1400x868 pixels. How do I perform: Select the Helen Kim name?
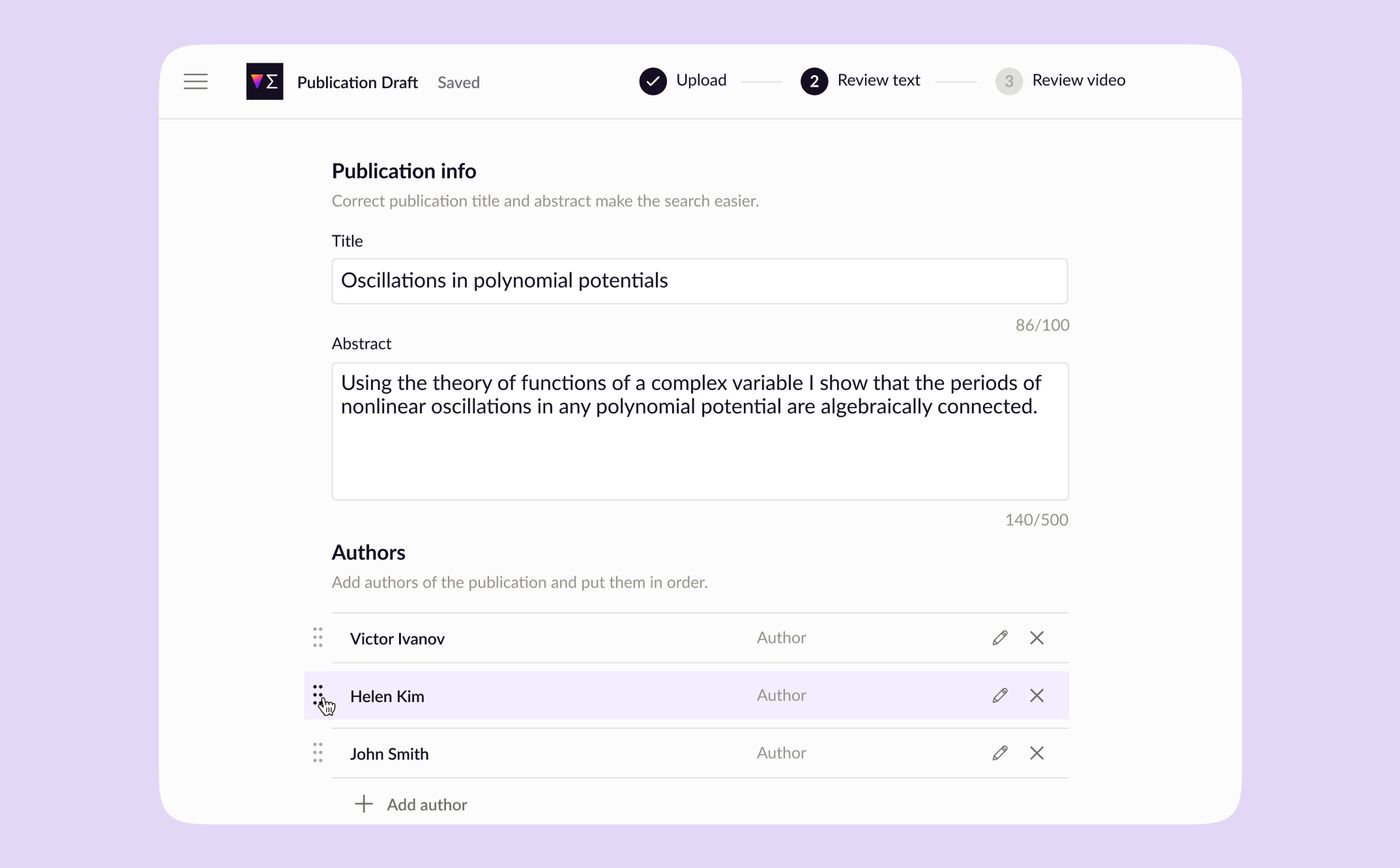[x=387, y=696]
